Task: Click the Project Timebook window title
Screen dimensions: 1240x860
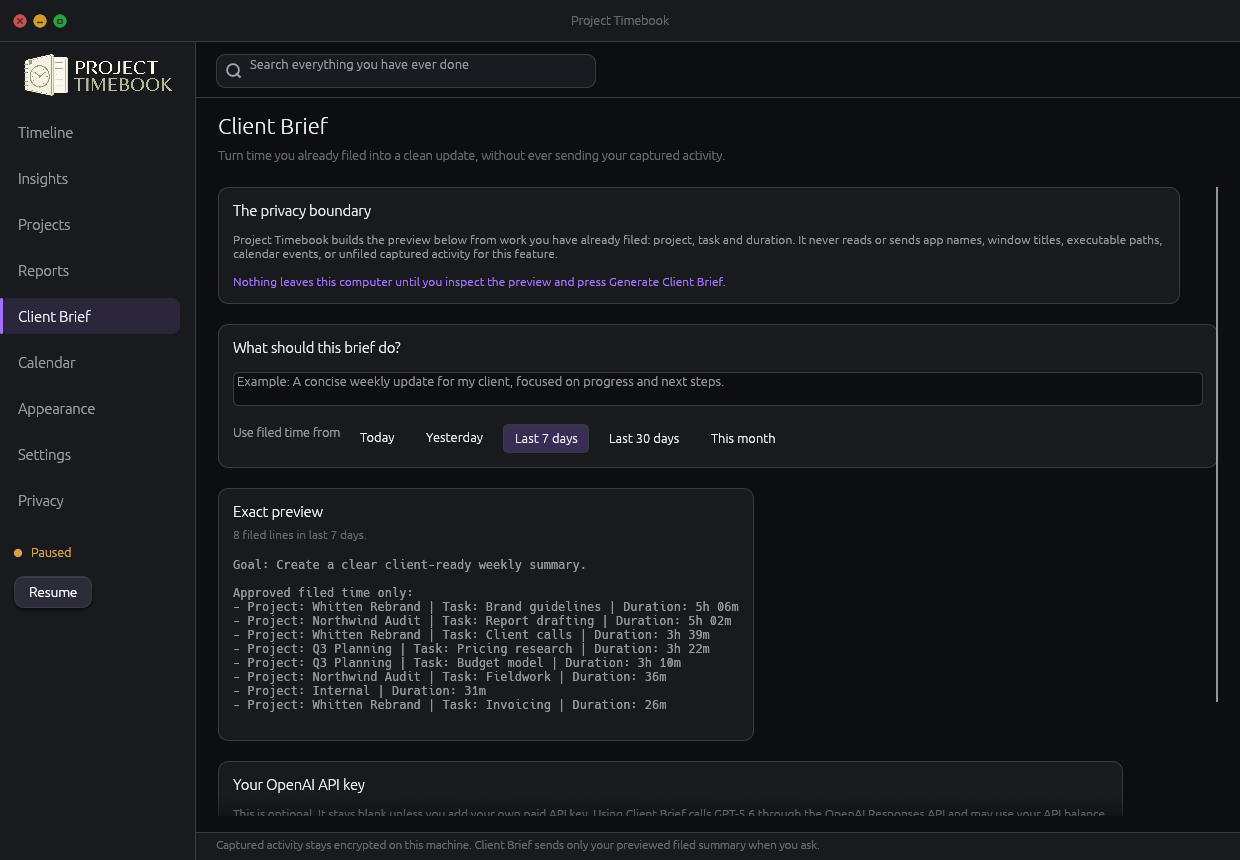Action: pyautogui.click(x=620, y=21)
